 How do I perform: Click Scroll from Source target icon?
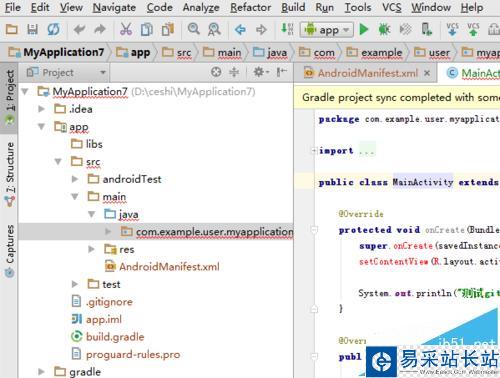(216, 72)
